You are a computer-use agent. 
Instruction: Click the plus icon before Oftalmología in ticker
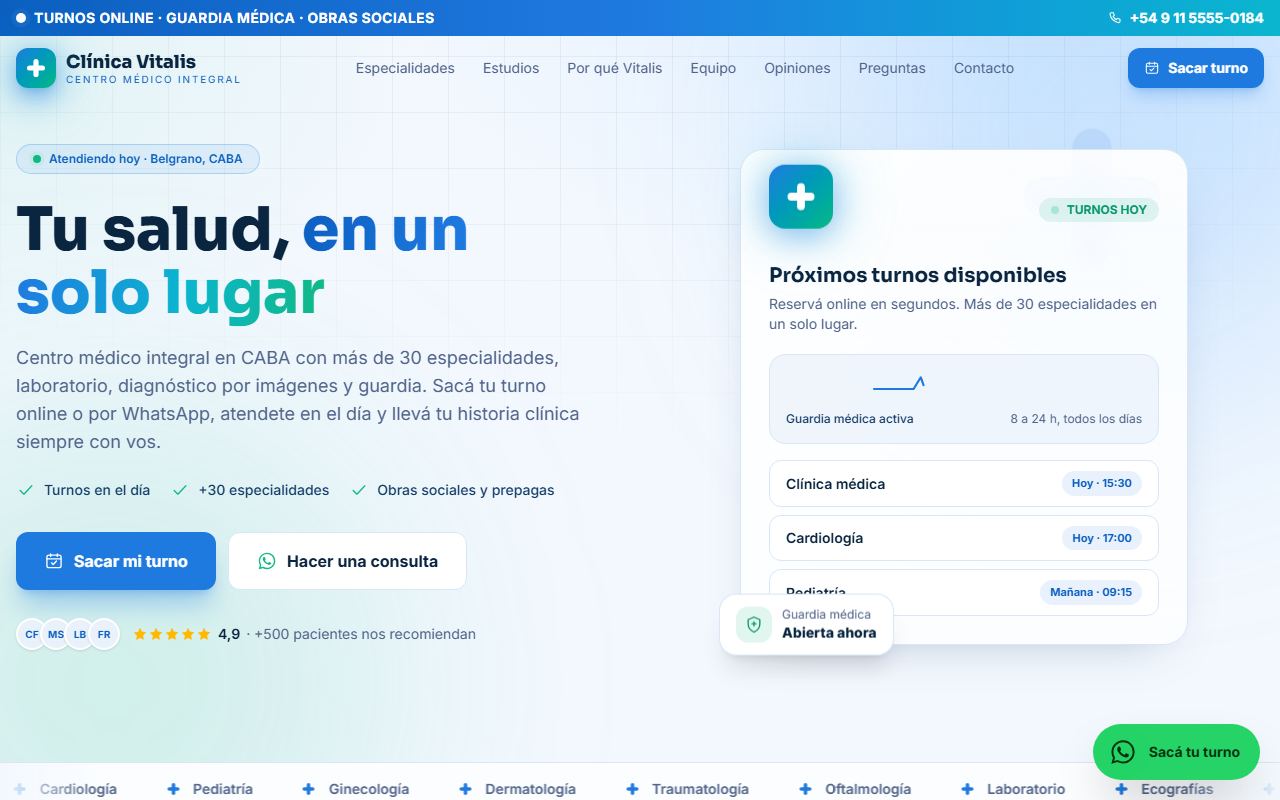(805, 789)
